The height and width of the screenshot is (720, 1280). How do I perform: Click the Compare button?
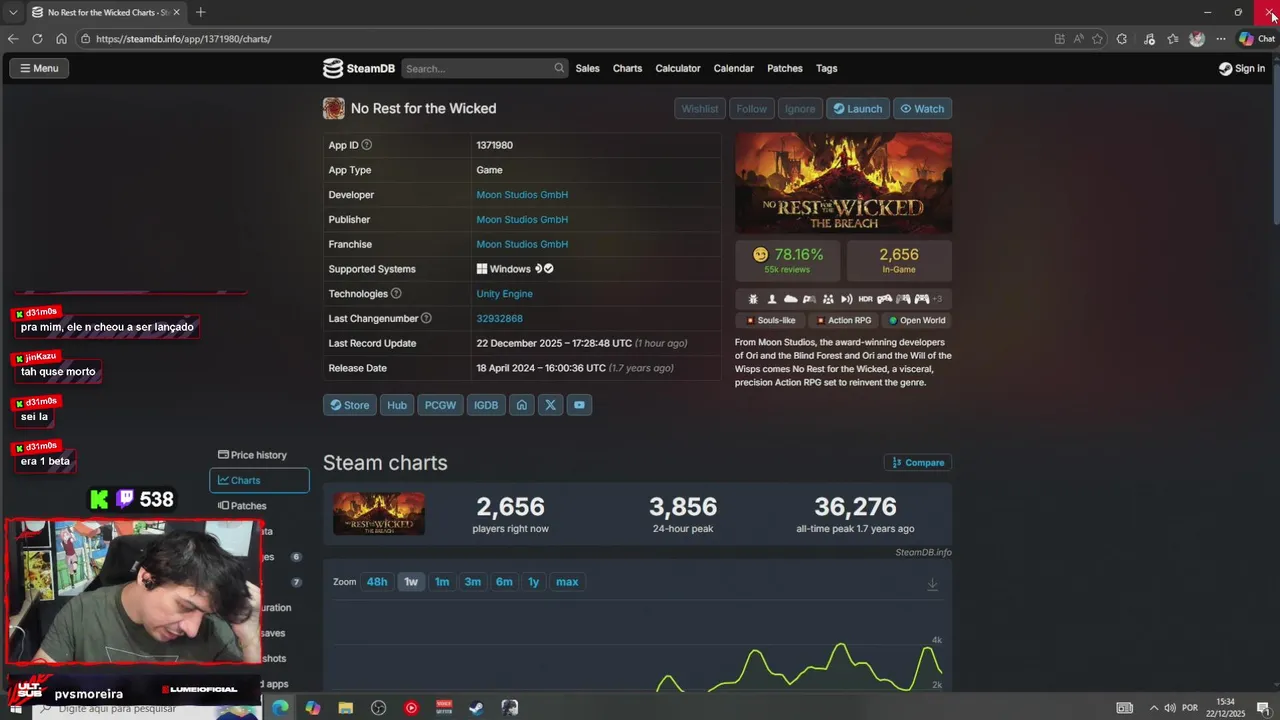coord(918,463)
